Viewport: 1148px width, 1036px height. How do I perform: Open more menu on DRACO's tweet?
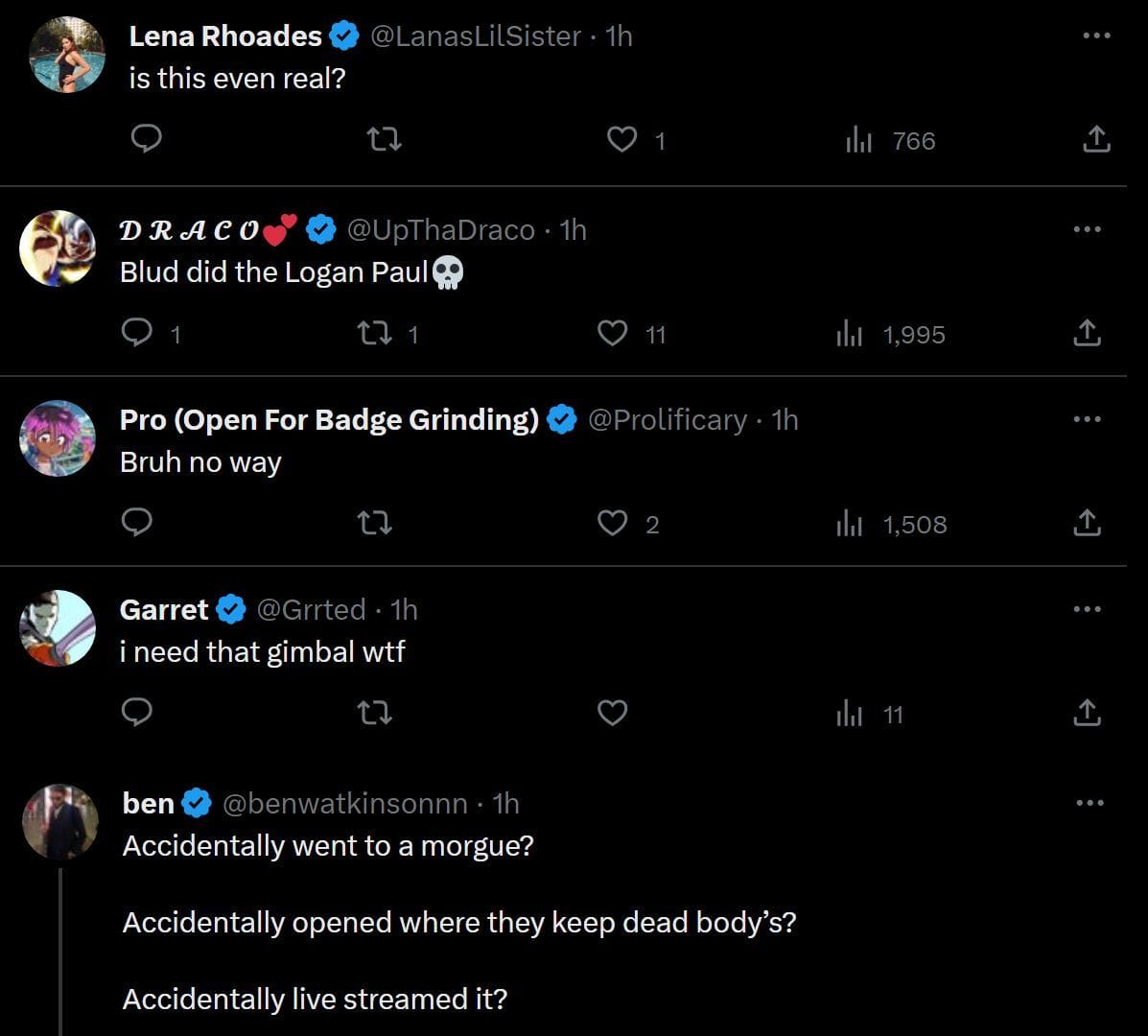[x=1088, y=229]
